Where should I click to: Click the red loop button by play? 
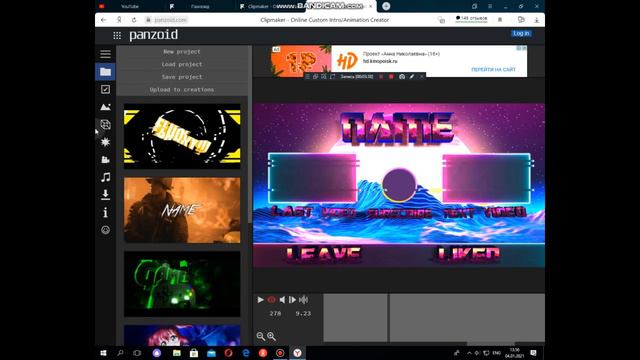(x=271, y=300)
